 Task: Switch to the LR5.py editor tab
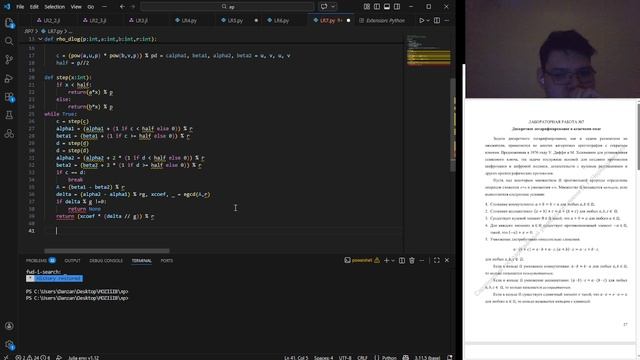(x=235, y=20)
